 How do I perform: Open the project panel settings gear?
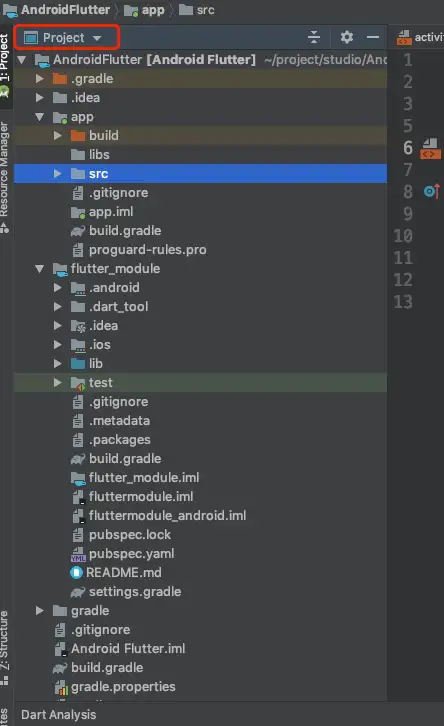[x=347, y=37]
